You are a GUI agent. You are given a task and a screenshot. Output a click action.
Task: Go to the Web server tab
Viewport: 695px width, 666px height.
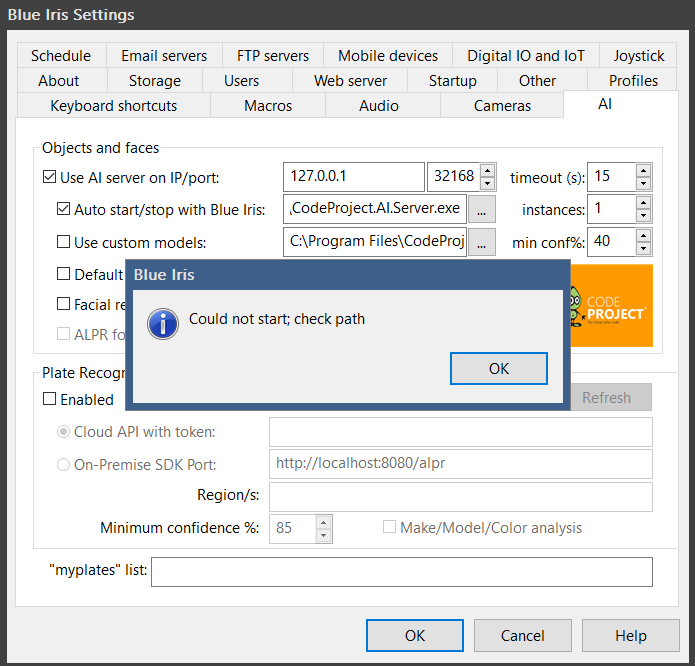point(350,81)
